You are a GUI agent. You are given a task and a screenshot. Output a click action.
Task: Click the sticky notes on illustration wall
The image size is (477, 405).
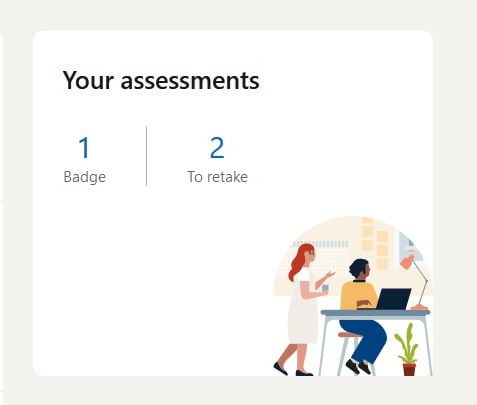point(375,242)
